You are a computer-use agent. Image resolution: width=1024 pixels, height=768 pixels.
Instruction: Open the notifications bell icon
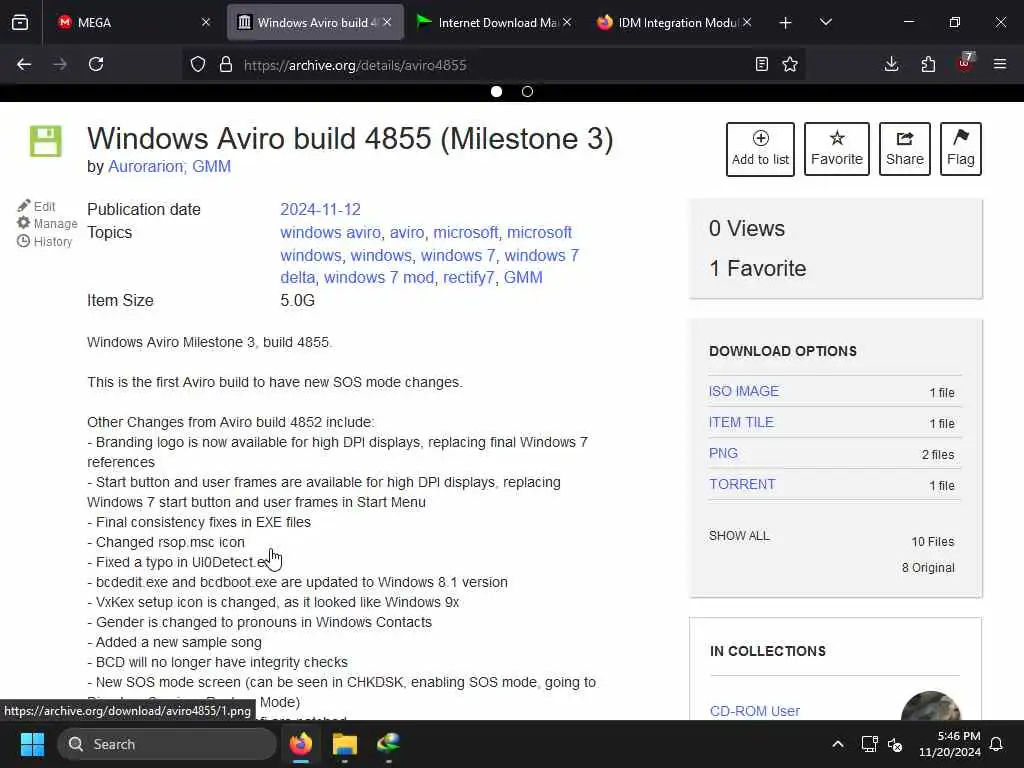997,744
